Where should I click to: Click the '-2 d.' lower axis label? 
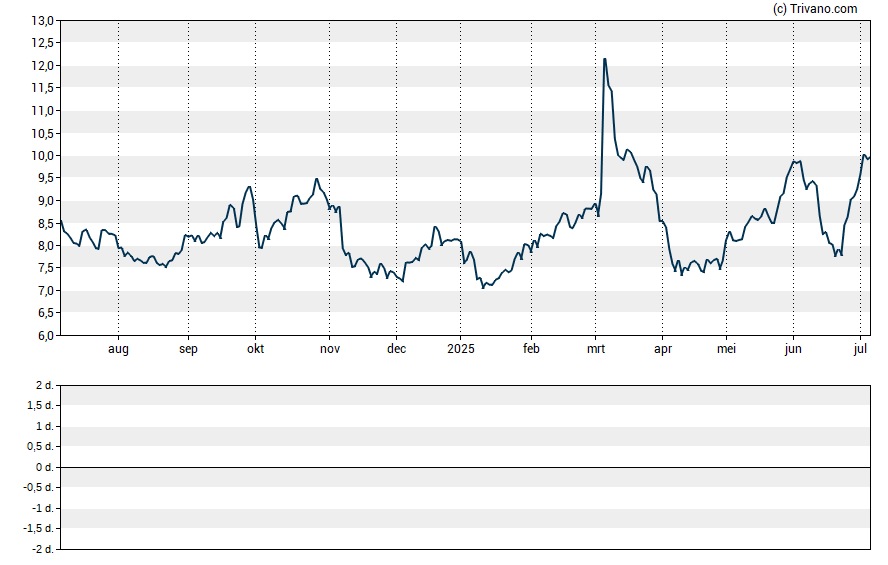43,549
